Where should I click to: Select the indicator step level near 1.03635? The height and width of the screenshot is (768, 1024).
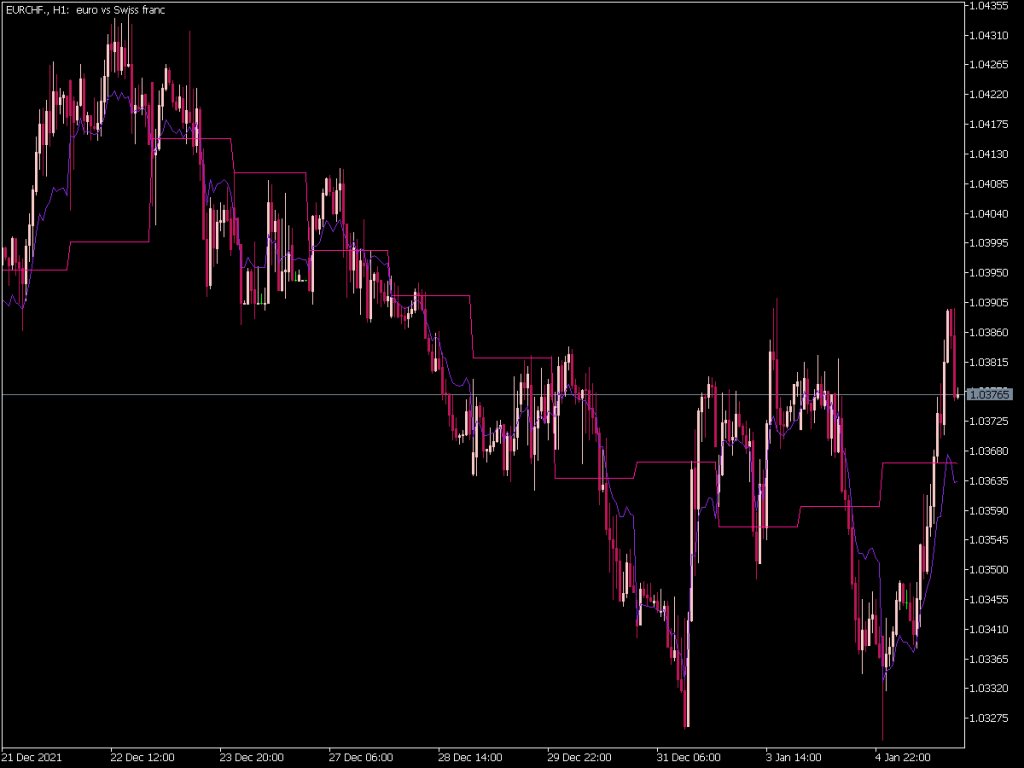click(920, 463)
